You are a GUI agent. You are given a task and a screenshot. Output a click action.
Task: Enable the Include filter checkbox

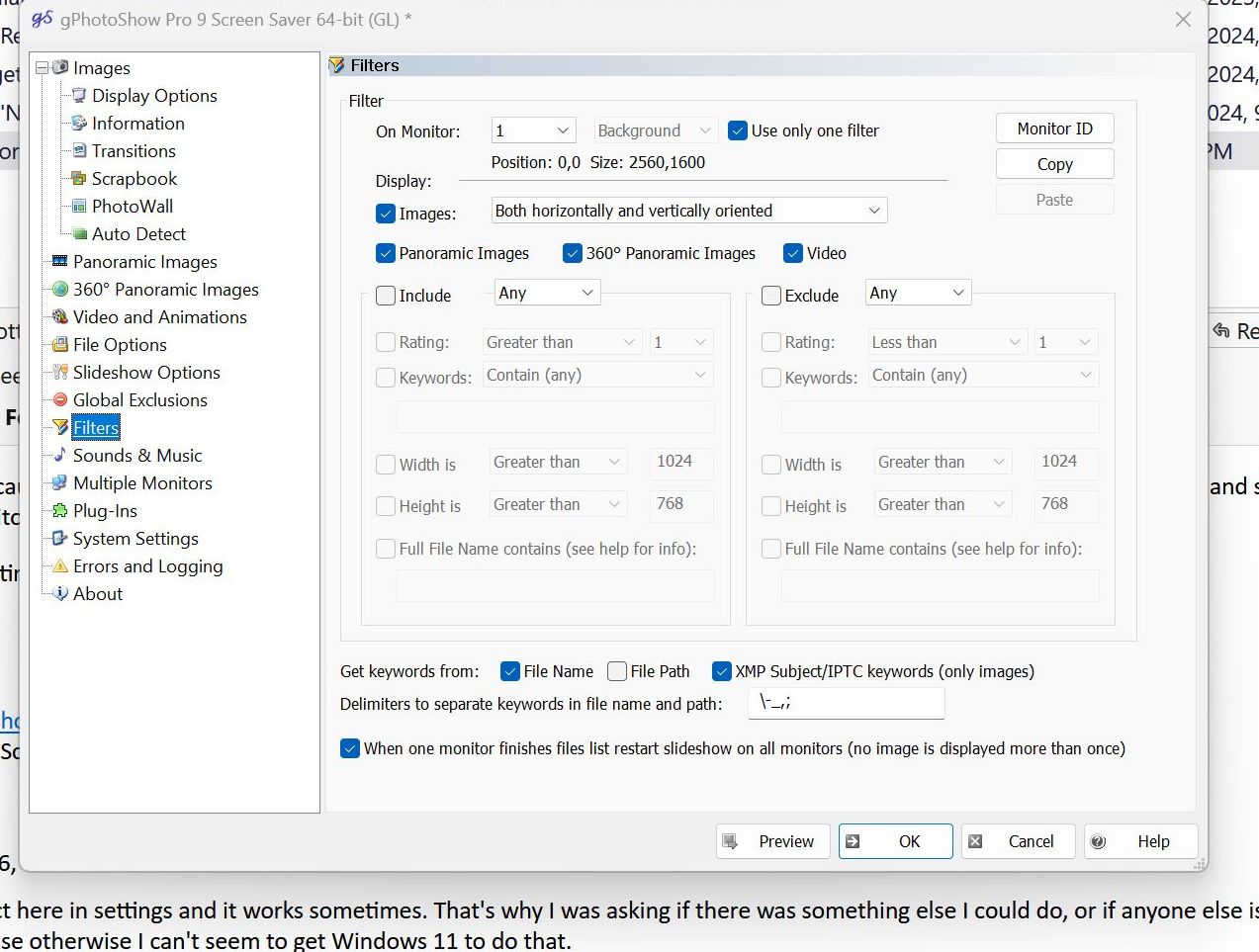coord(386,296)
